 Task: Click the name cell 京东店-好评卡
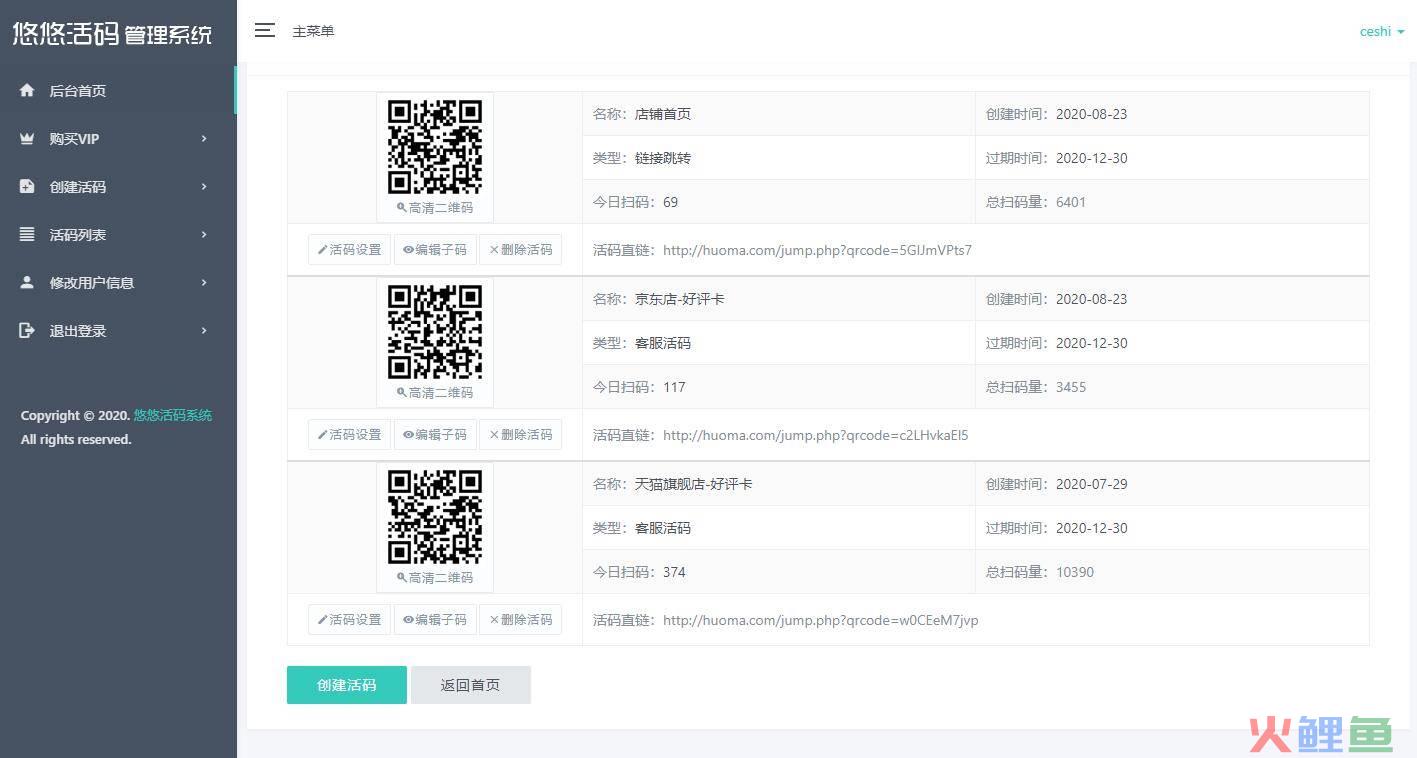coord(679,299)
